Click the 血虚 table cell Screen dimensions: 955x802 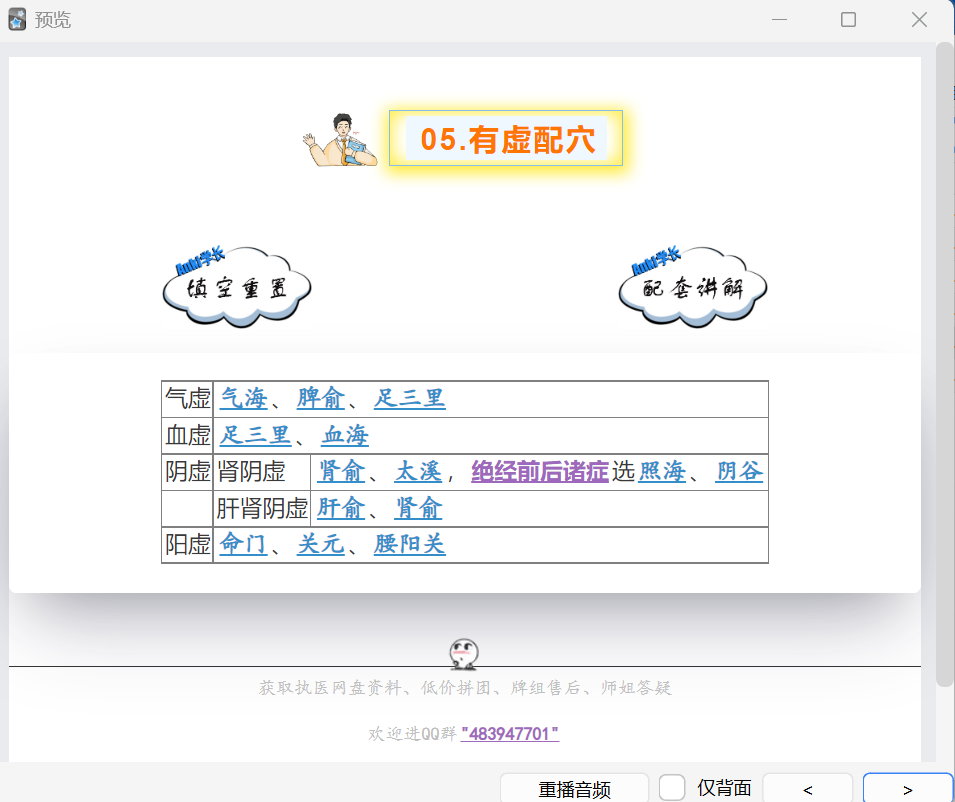(188, 435)
